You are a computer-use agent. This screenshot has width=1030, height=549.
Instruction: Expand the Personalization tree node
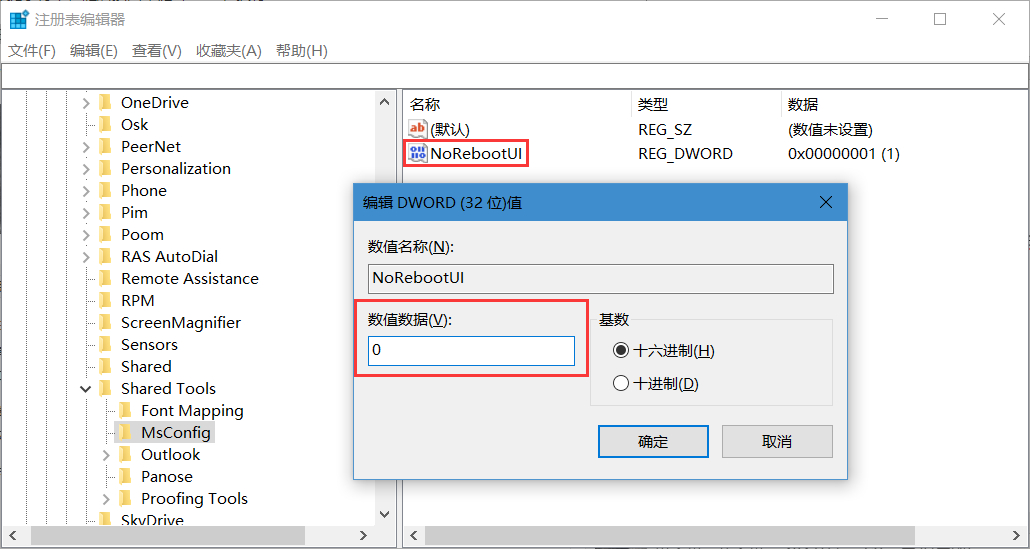pos(86,168)
